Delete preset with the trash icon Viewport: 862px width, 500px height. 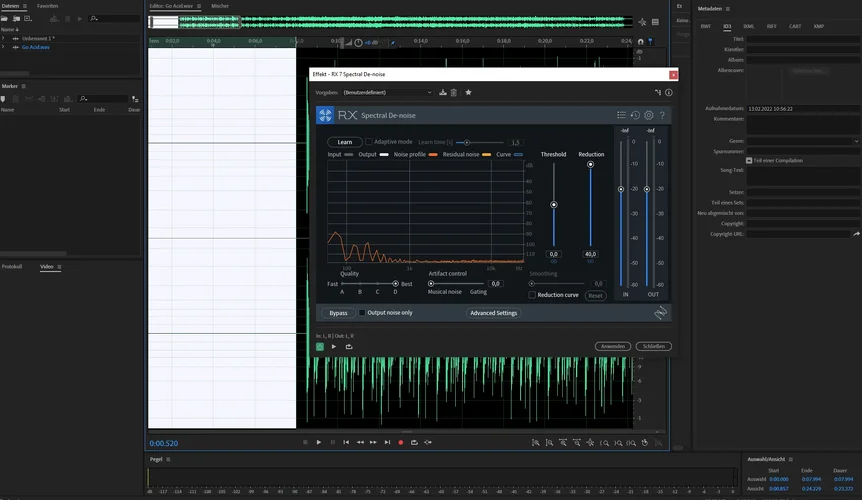pos(453,92)
